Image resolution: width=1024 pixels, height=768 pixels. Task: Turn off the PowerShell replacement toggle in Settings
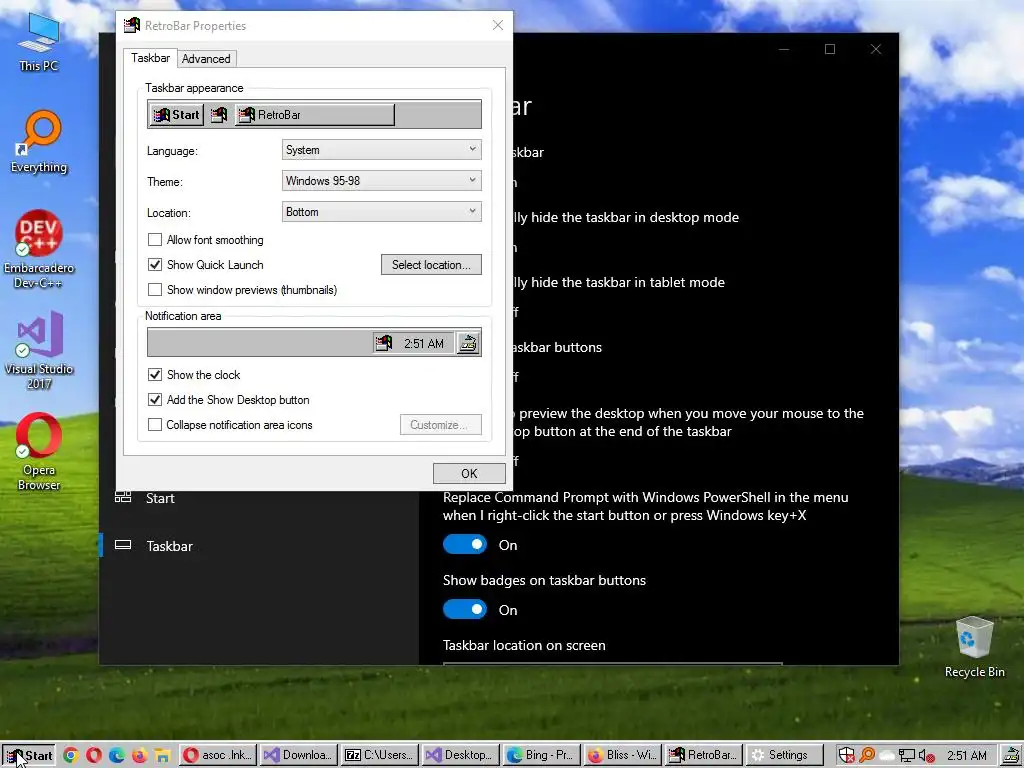[465, 545]
